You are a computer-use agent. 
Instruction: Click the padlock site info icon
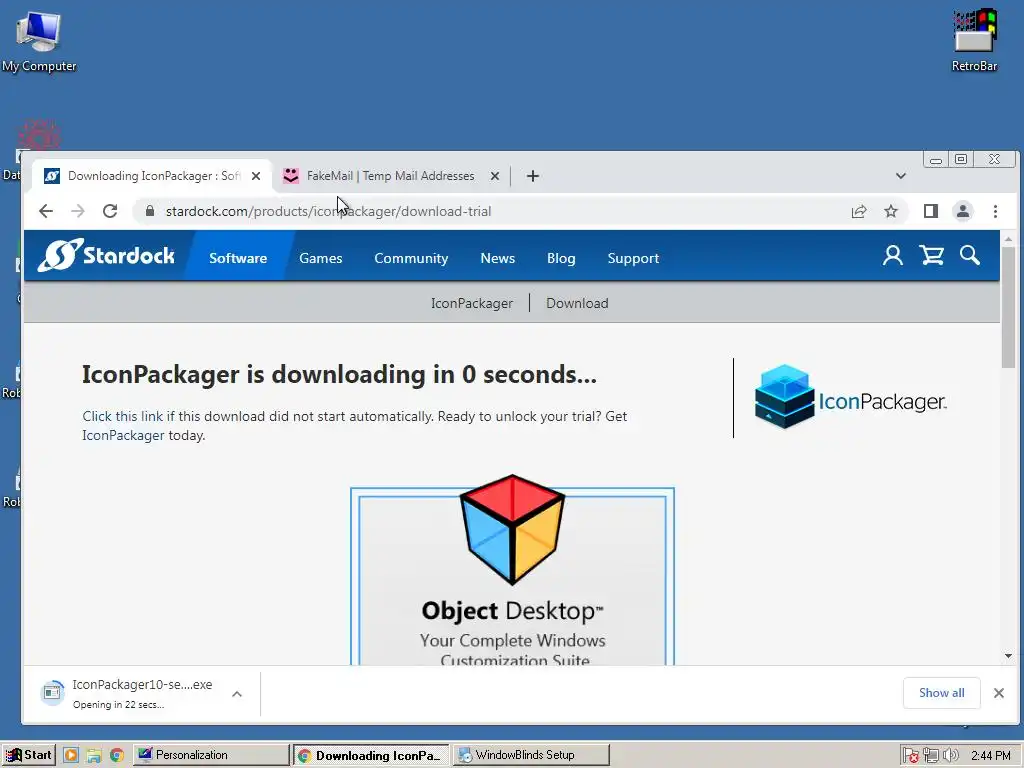tap(150, 211)
